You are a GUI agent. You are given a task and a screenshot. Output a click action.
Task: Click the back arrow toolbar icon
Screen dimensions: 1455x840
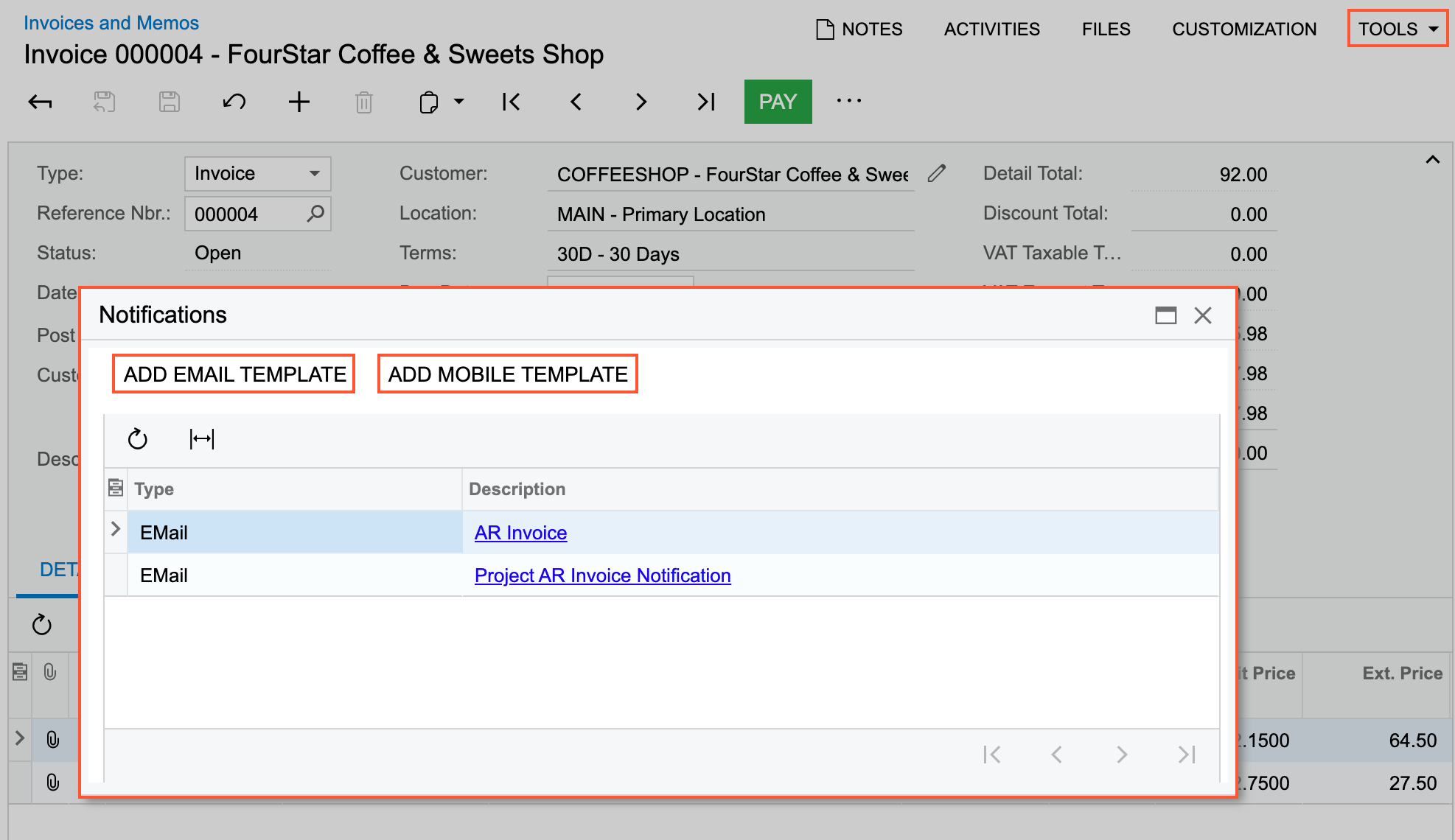click(x=41, y=102)
